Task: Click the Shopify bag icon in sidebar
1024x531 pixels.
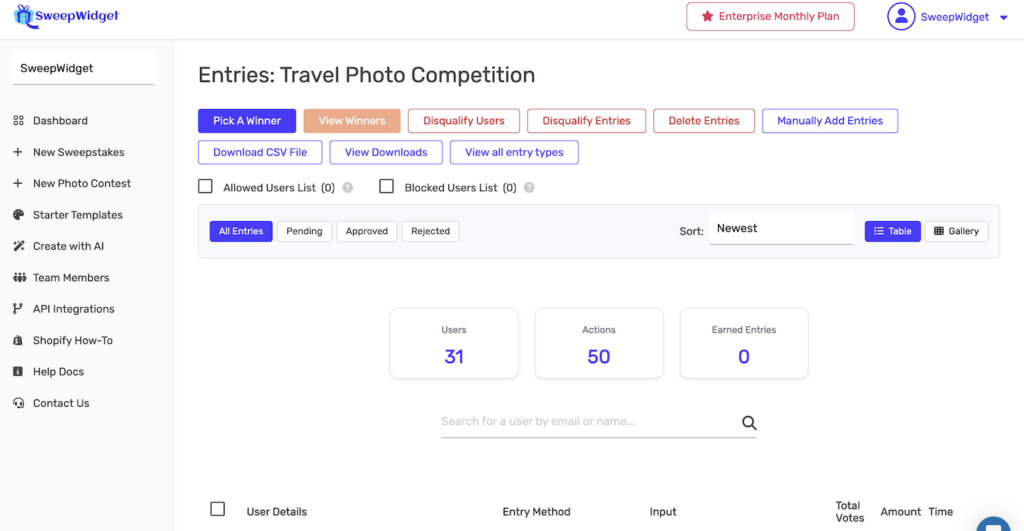Action: click(18, 341)
